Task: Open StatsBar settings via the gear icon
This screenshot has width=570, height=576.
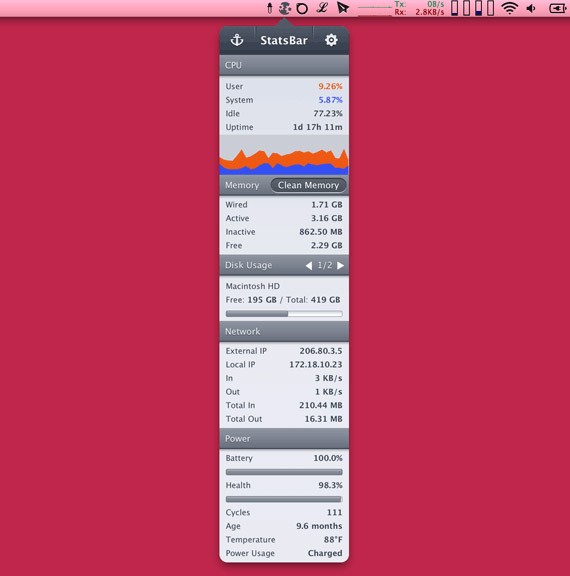Action: (331, 40)
